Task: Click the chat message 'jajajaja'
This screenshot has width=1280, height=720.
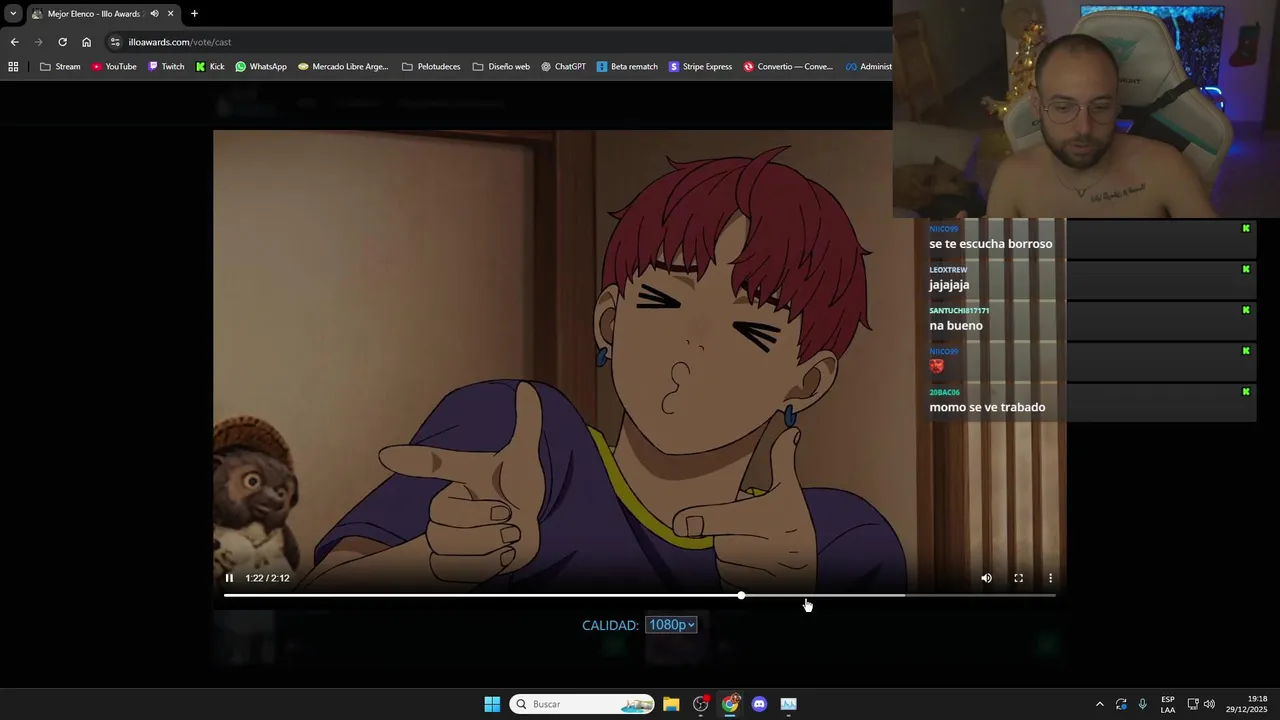Action: point(949,285)
